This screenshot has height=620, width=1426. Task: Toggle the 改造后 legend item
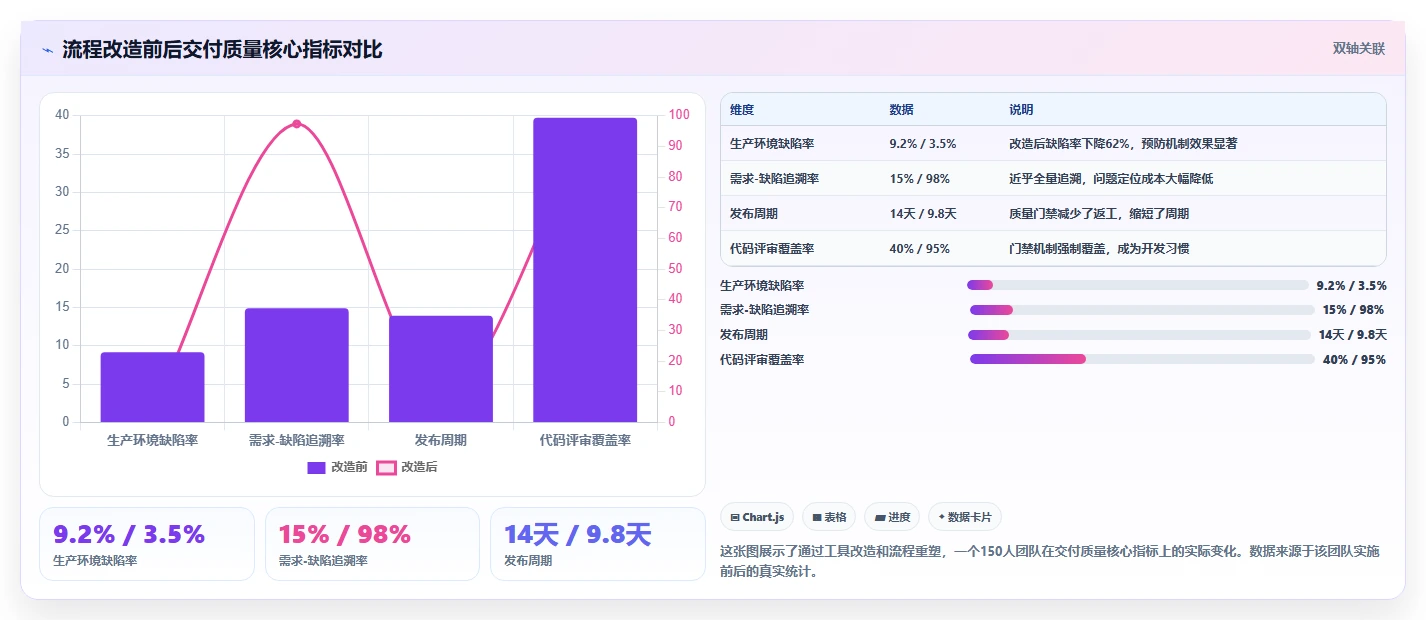(x=407, y=467)
